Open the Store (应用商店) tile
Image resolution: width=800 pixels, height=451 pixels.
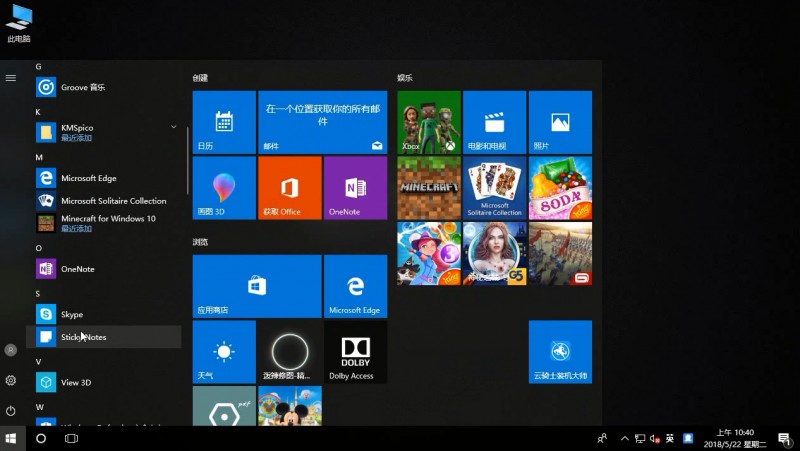257,286
